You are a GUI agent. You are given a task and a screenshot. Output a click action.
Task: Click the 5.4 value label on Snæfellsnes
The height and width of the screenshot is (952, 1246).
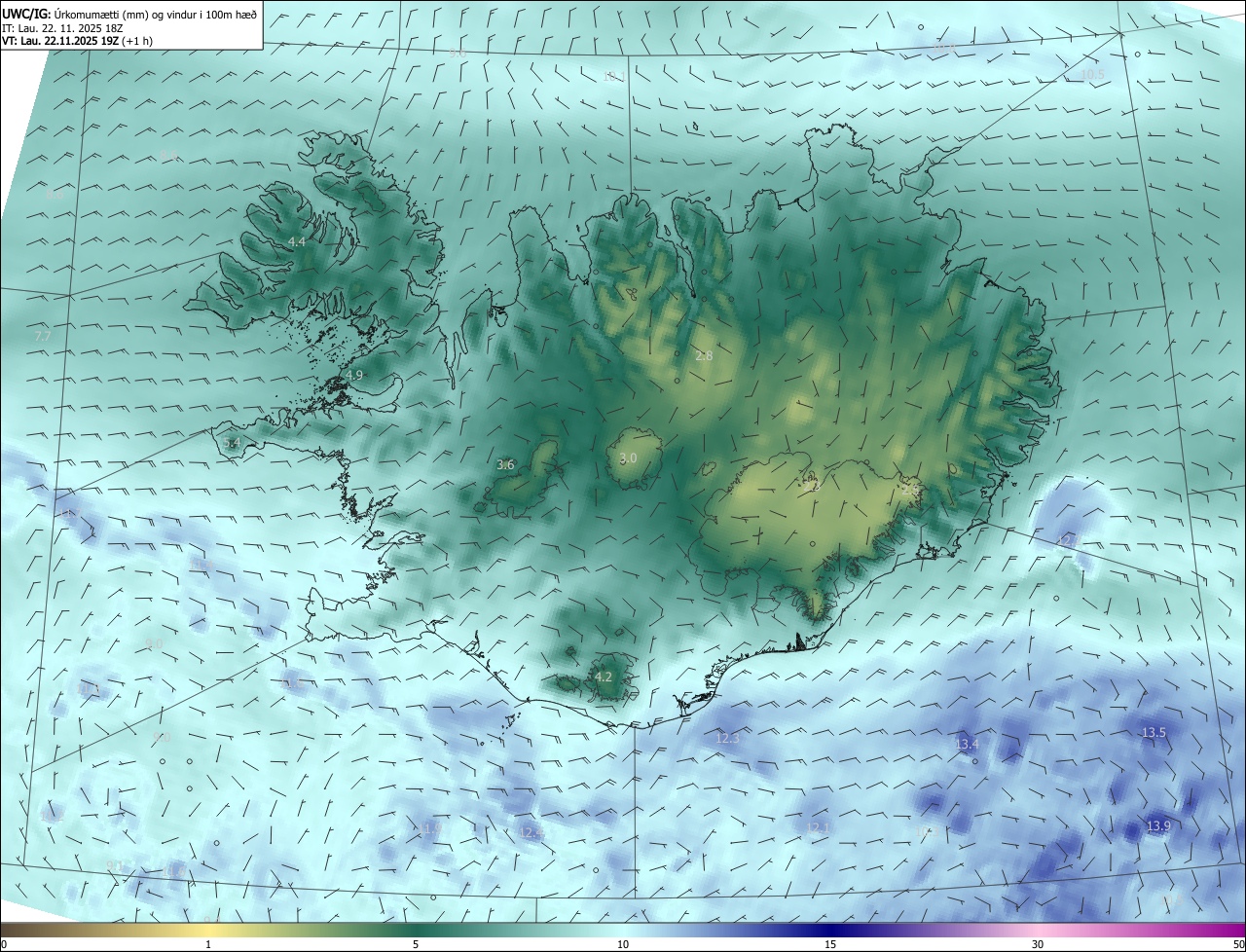232,443
